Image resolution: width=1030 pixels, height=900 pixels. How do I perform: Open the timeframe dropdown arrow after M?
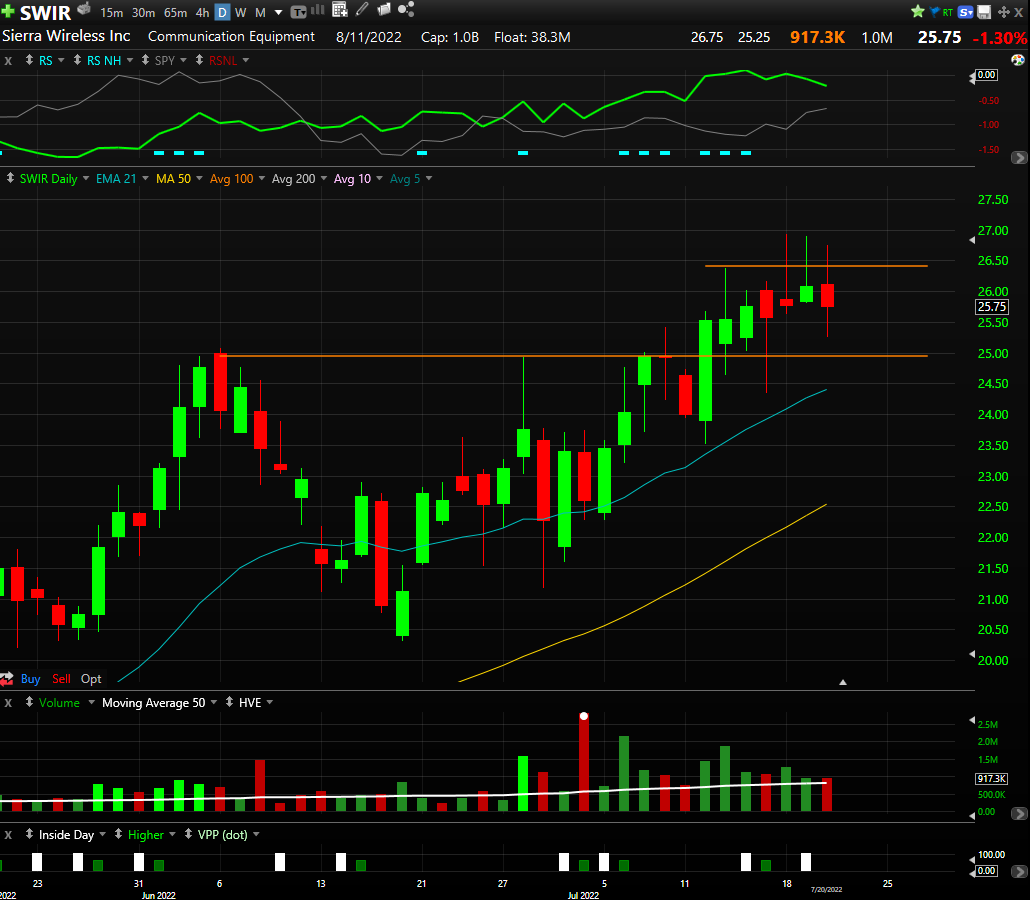tap(279, 12)
